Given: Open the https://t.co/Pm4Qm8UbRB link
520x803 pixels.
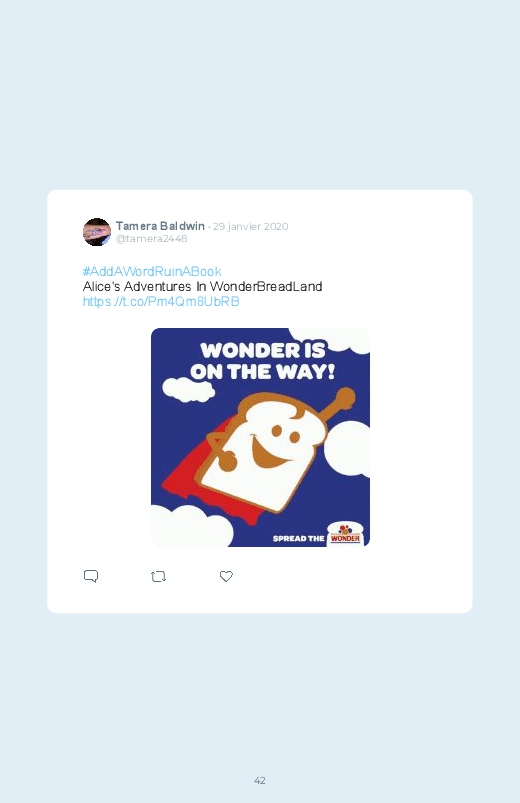Looking at the screenshot, I should click(x=161, y=302).
